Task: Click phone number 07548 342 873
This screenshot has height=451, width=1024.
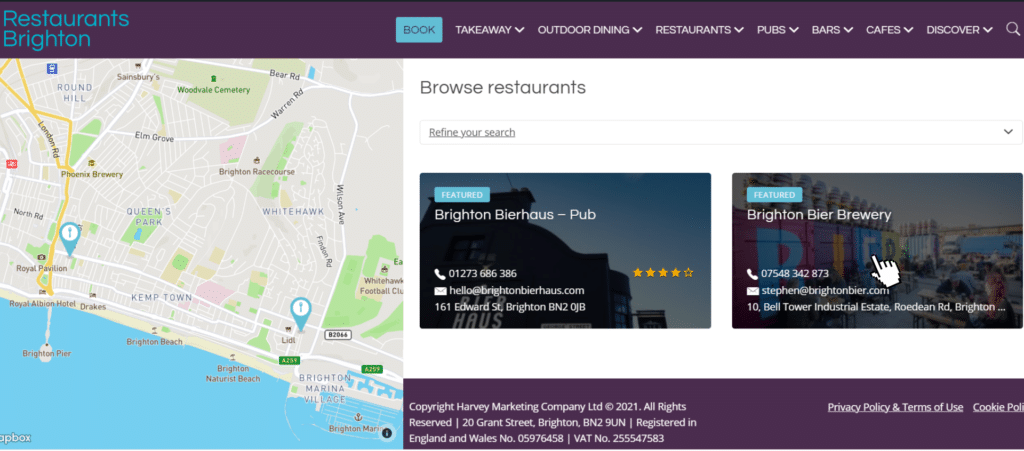Action: (795, 273)
